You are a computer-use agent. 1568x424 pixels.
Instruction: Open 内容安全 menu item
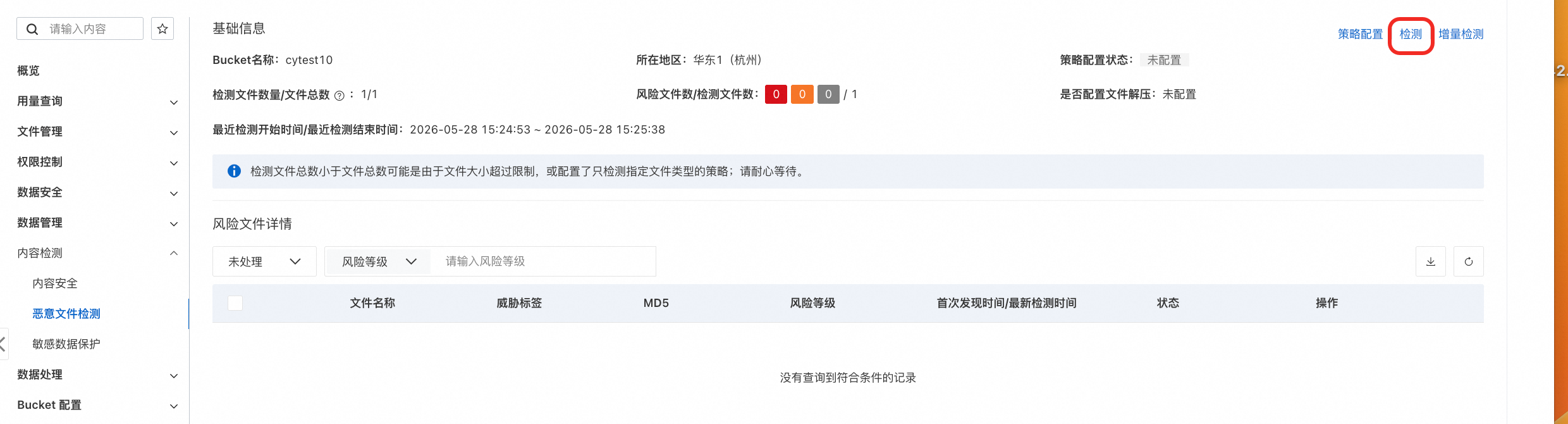pos(55,284)
